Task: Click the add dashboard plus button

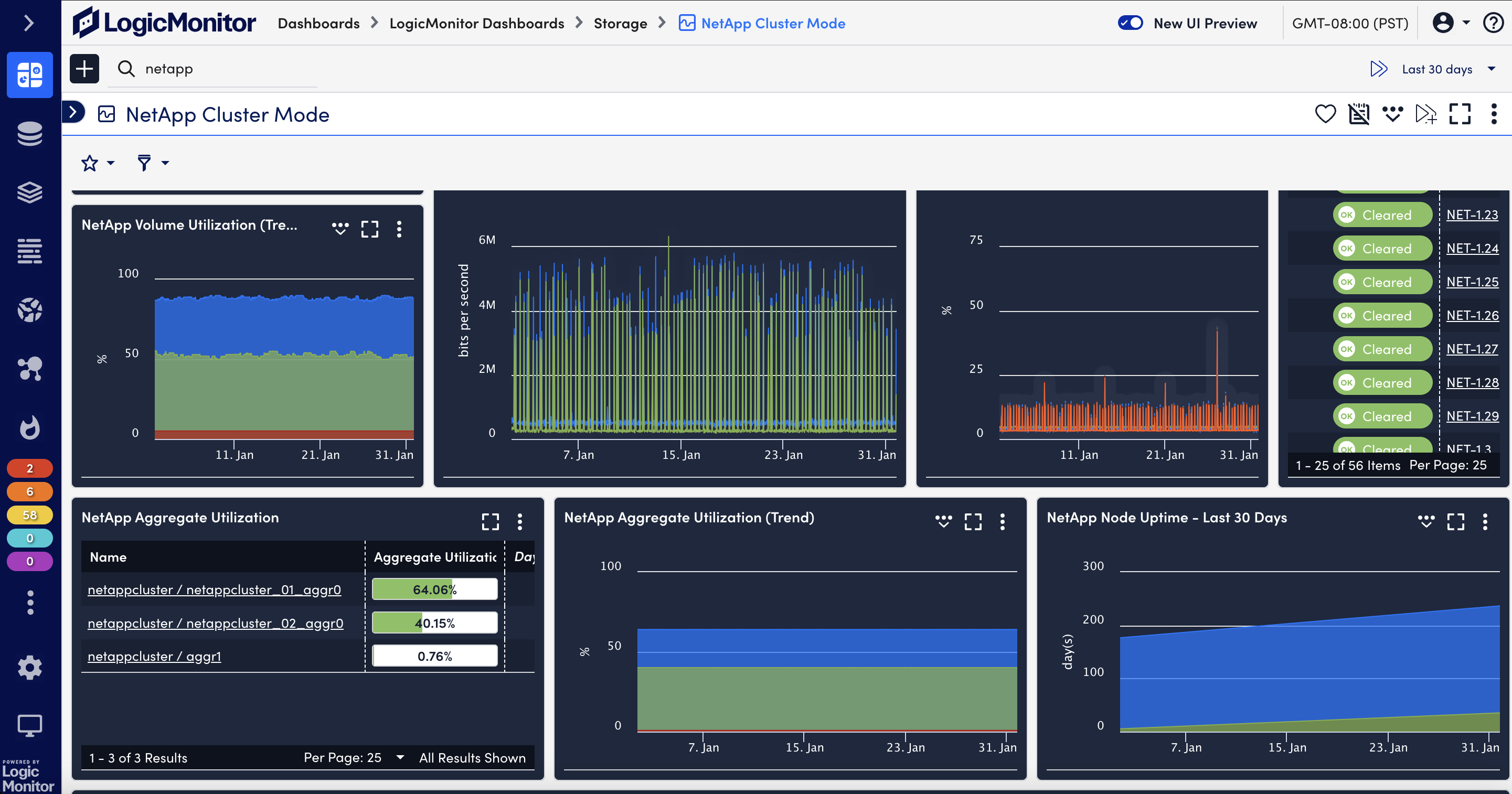Action: point(84,69)
